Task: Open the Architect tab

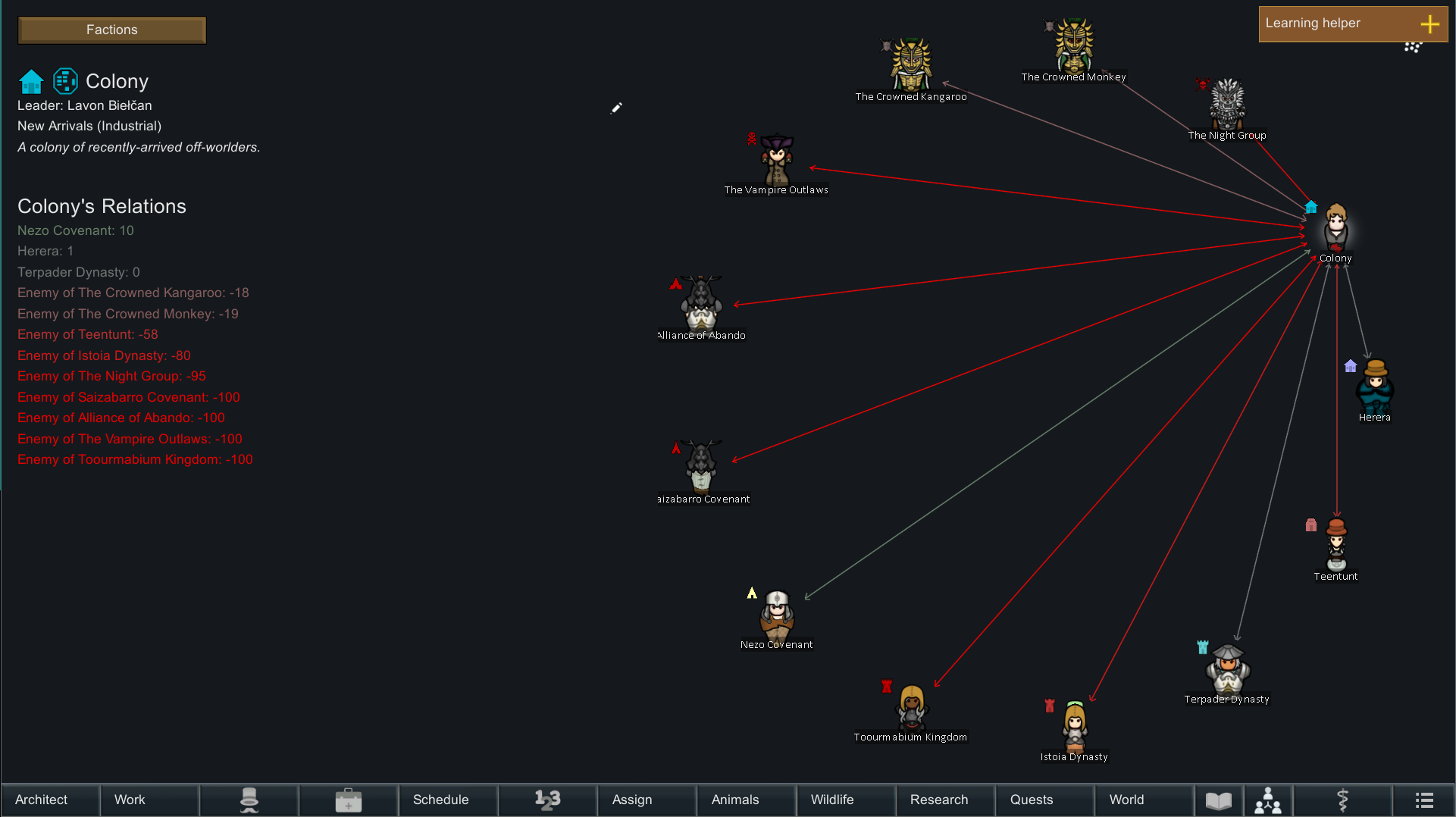Action: (x=50, y=800)
